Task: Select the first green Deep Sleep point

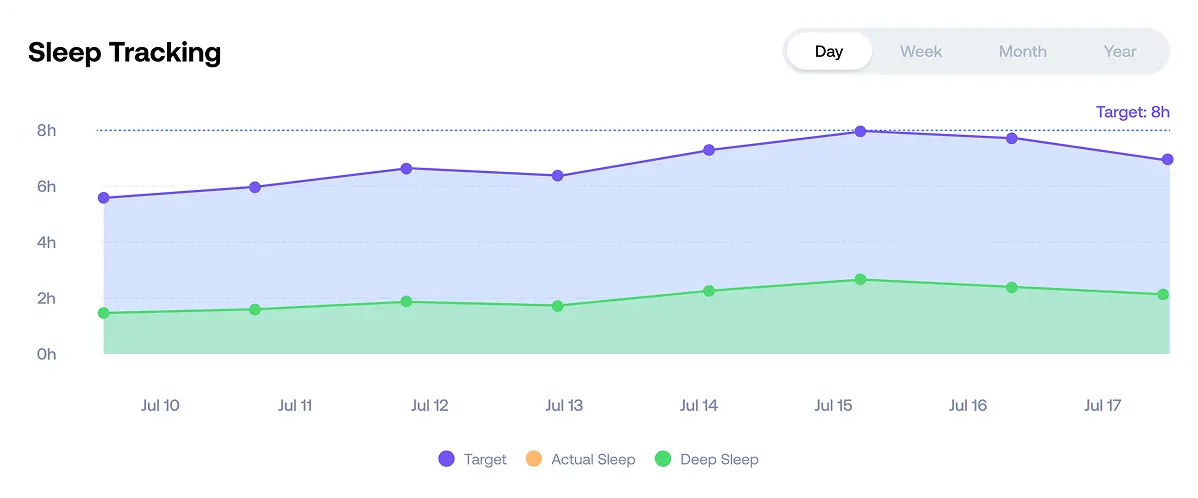Action: point(104,313)
